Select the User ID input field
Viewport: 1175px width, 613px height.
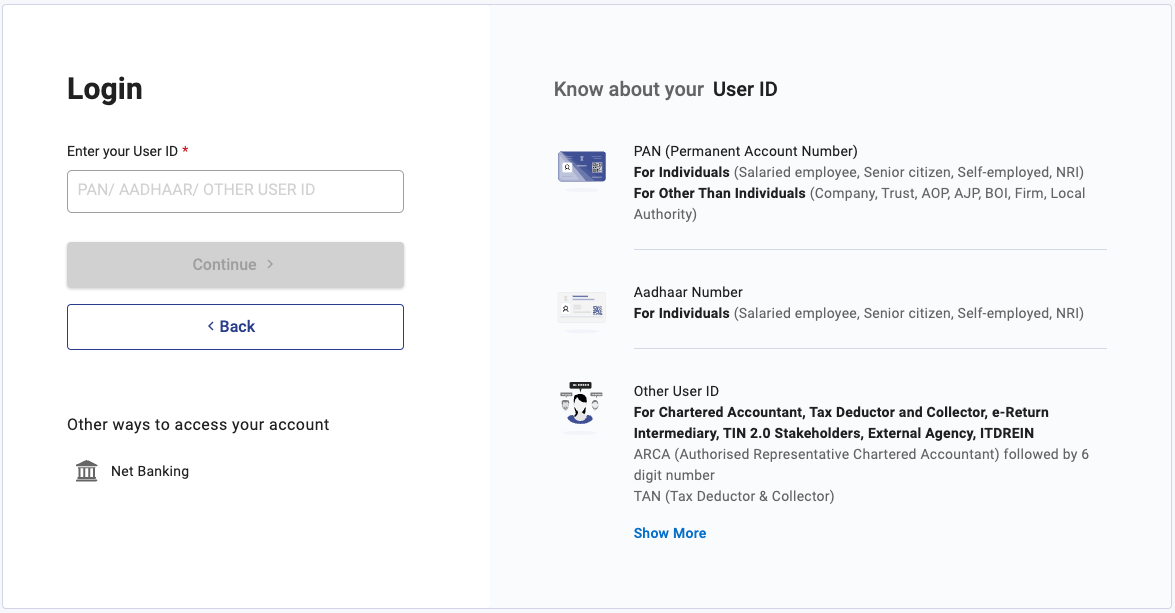235,191
